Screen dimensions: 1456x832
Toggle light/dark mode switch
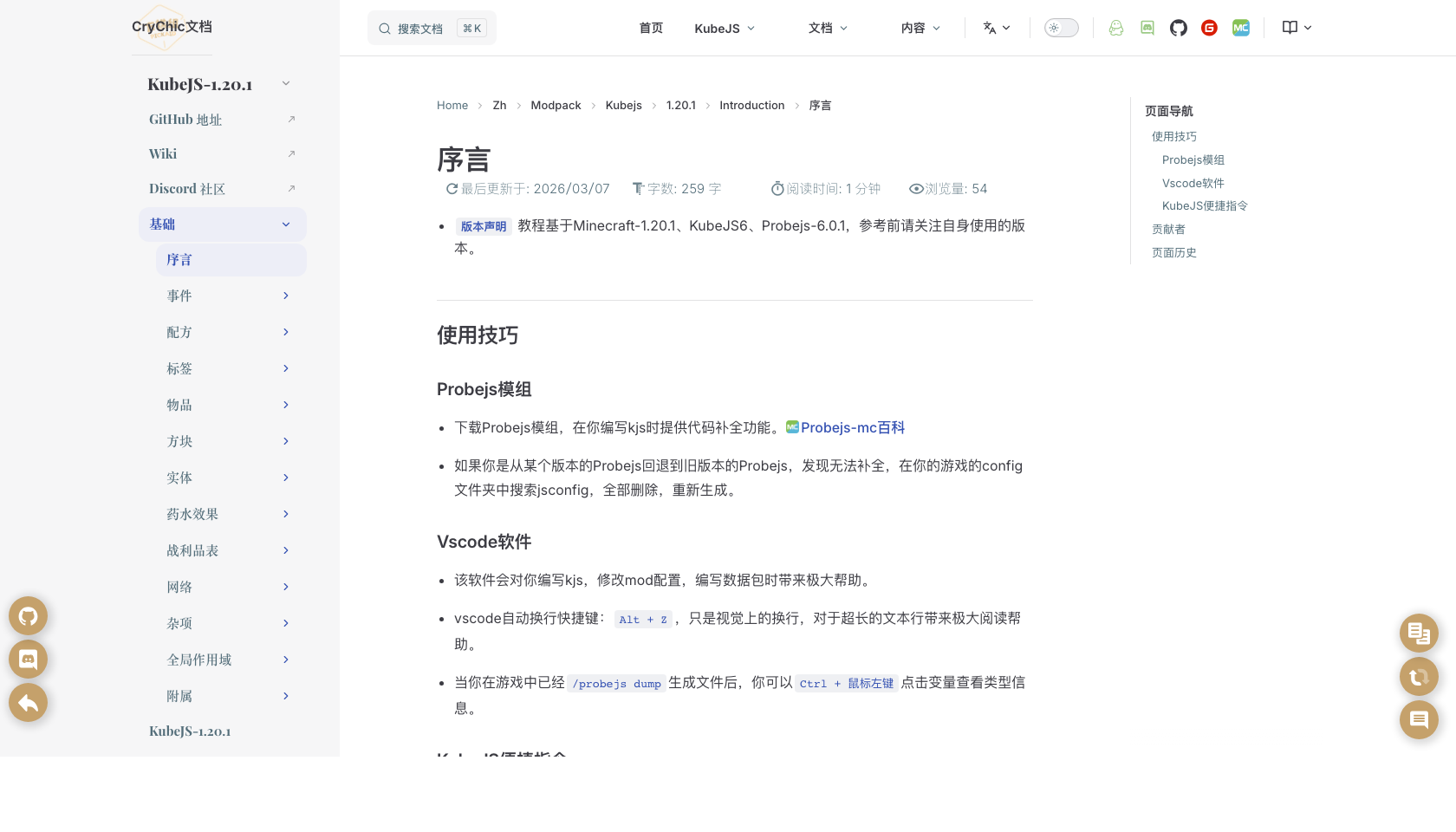coord(1061,28)
